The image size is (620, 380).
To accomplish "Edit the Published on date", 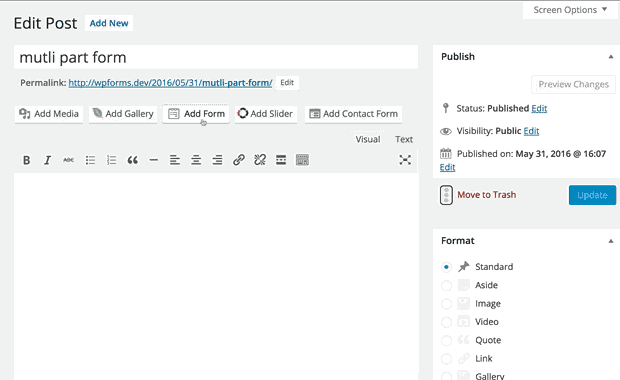I will point(447,168).
